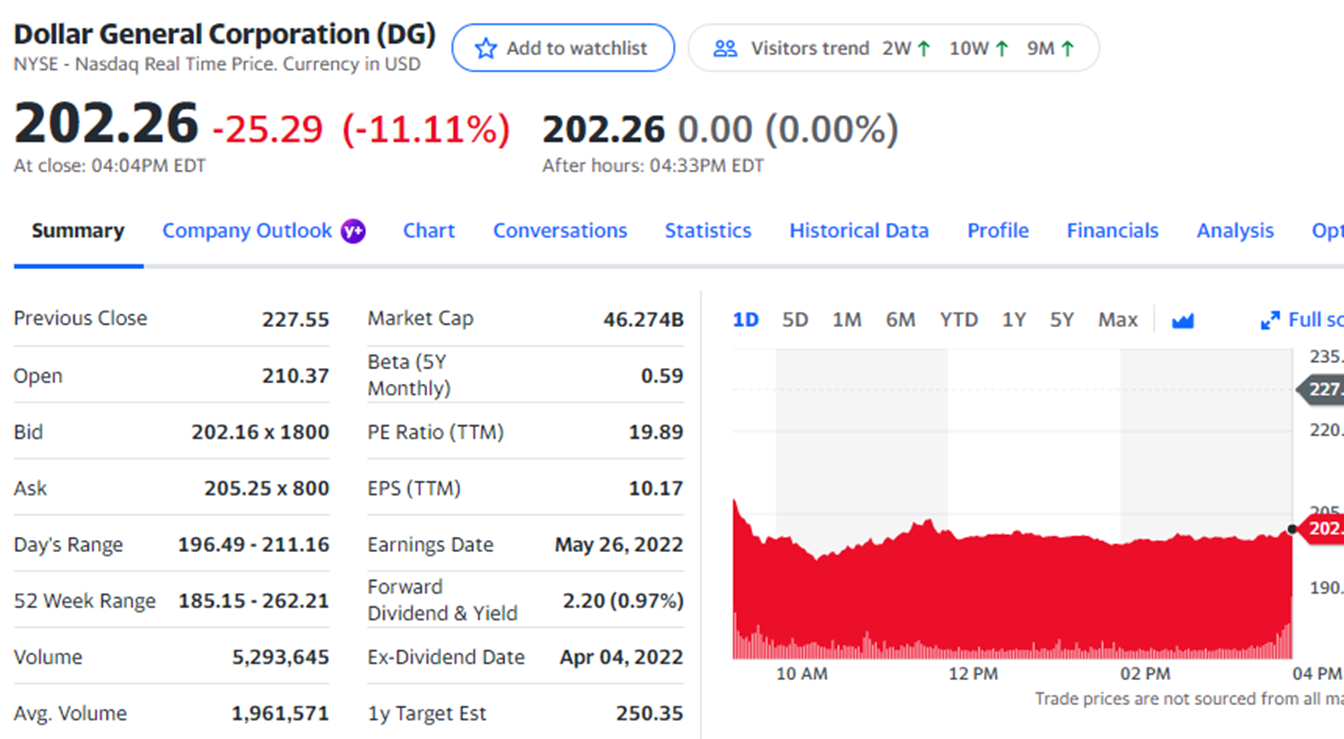Viewport: 1344px width, 739px height.
Task: Select the 5Y chart range
Action: [1062, 320]
